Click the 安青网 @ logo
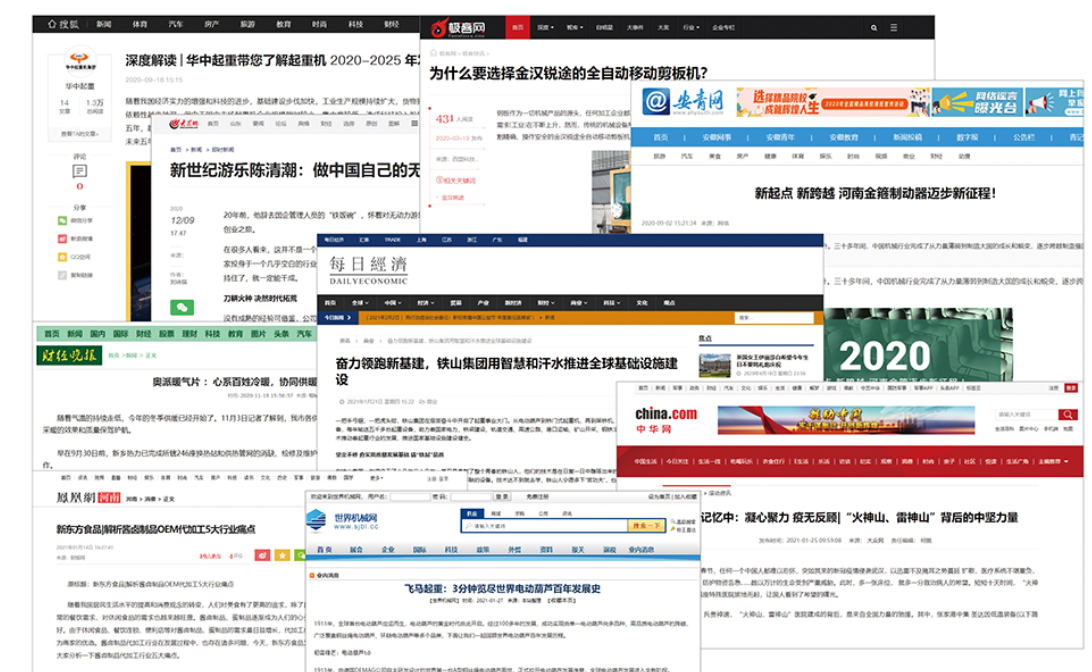1092x672 pixels. [x=656, y=102]
